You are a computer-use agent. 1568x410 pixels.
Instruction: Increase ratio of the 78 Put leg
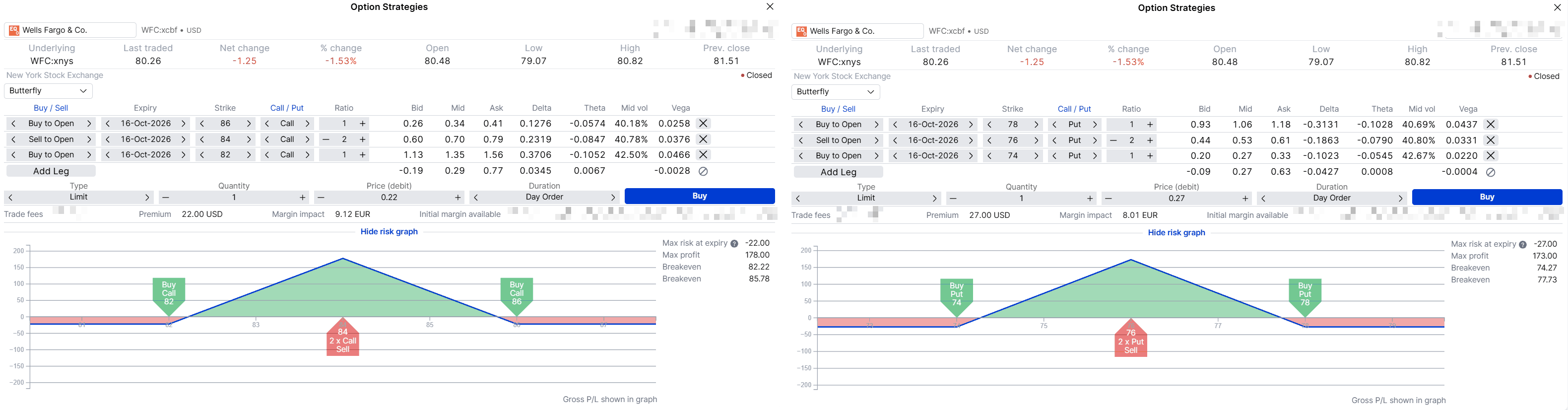click(1150, 124)
